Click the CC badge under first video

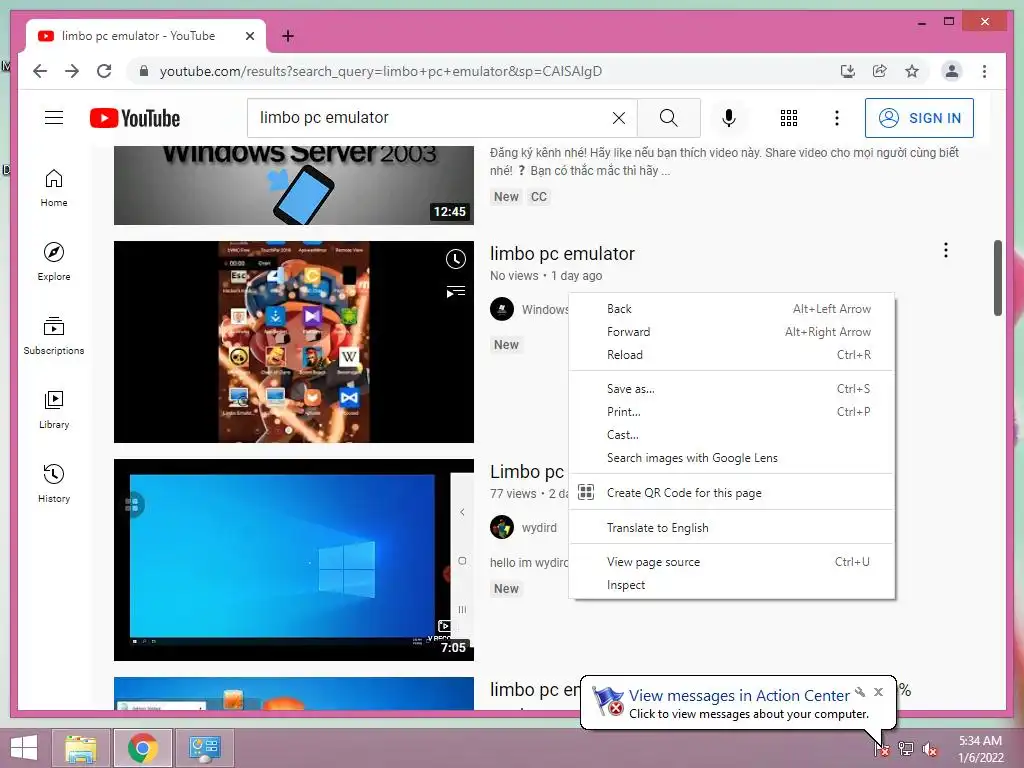pos(539,197)
